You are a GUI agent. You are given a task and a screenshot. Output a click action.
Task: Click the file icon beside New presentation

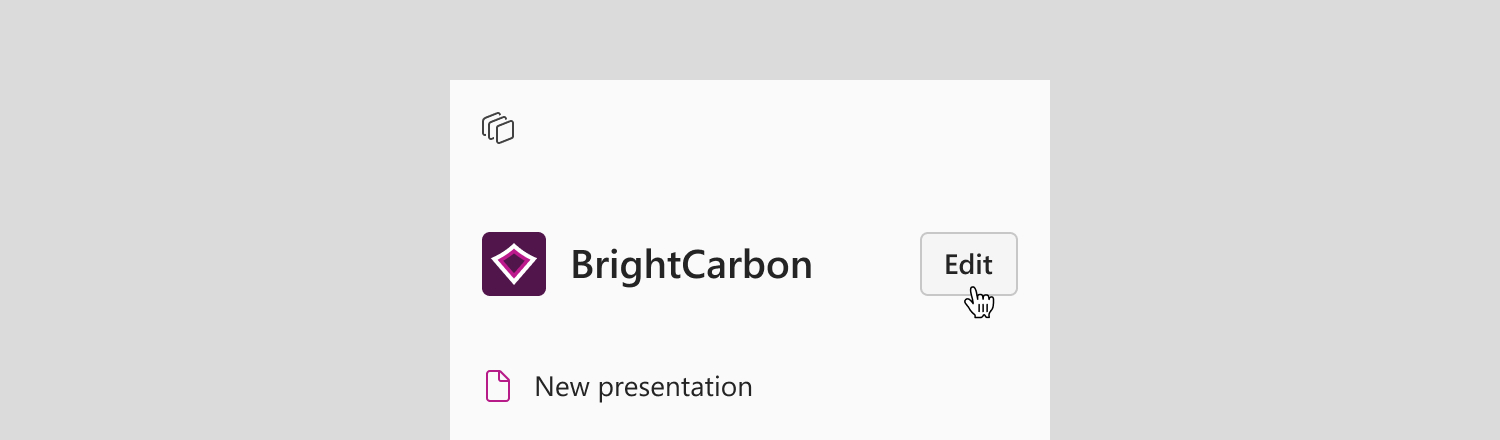pyautogui.click(x=498, y=386)
